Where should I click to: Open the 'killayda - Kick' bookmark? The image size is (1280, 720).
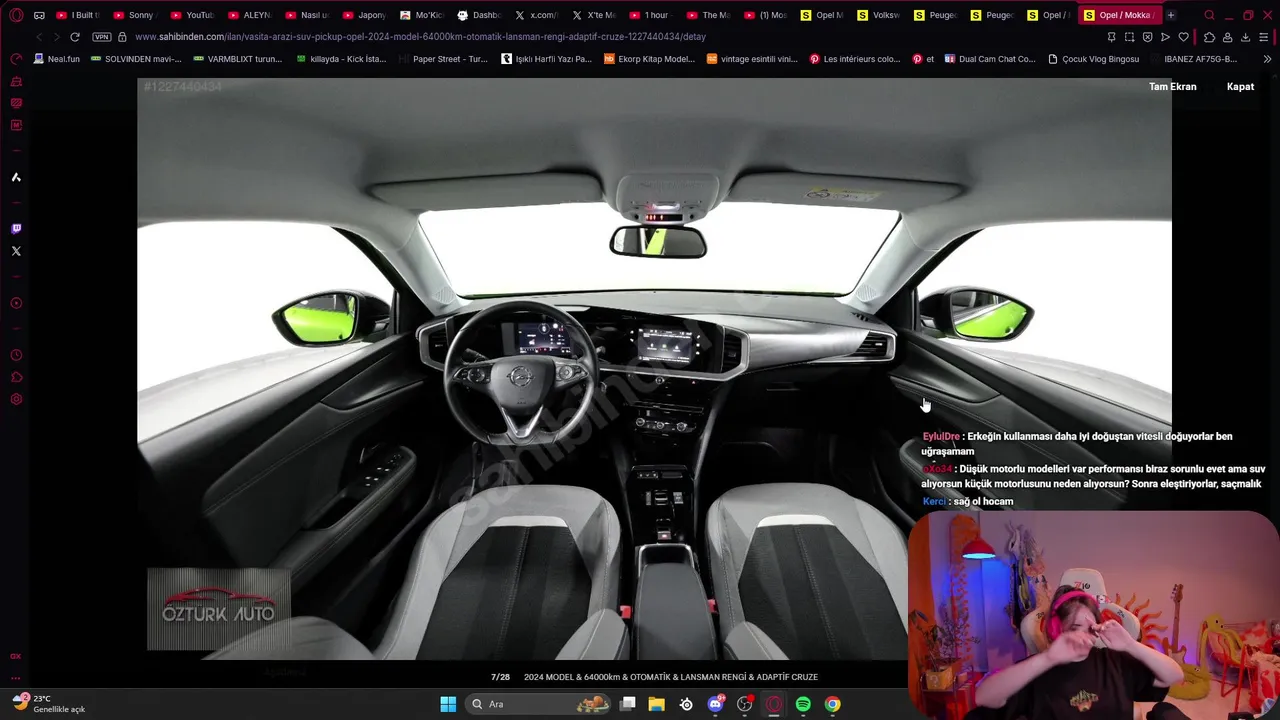click(340, 59)
